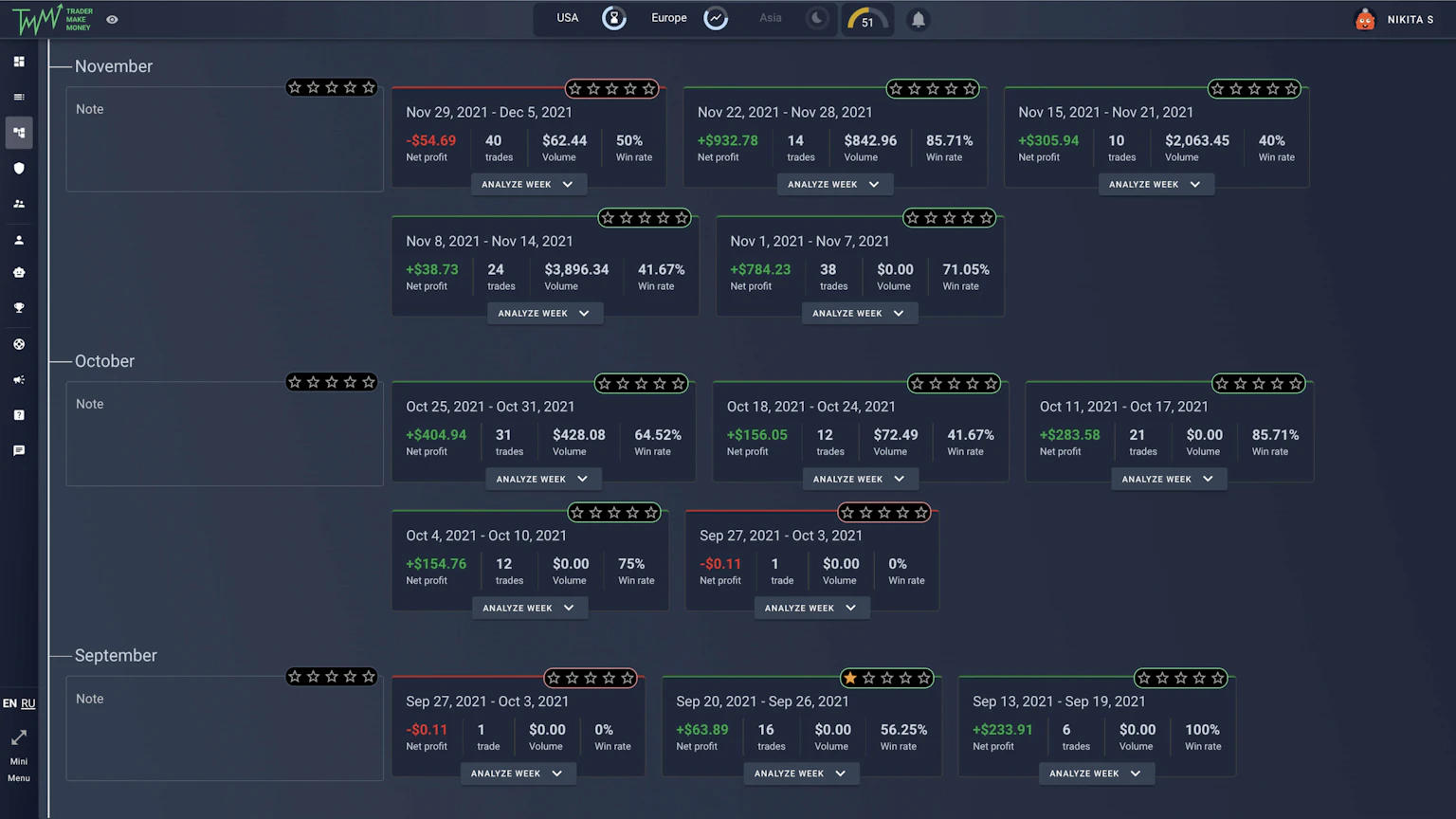Open the question mark help icon
1456x819 pixels.
point(19,414)
